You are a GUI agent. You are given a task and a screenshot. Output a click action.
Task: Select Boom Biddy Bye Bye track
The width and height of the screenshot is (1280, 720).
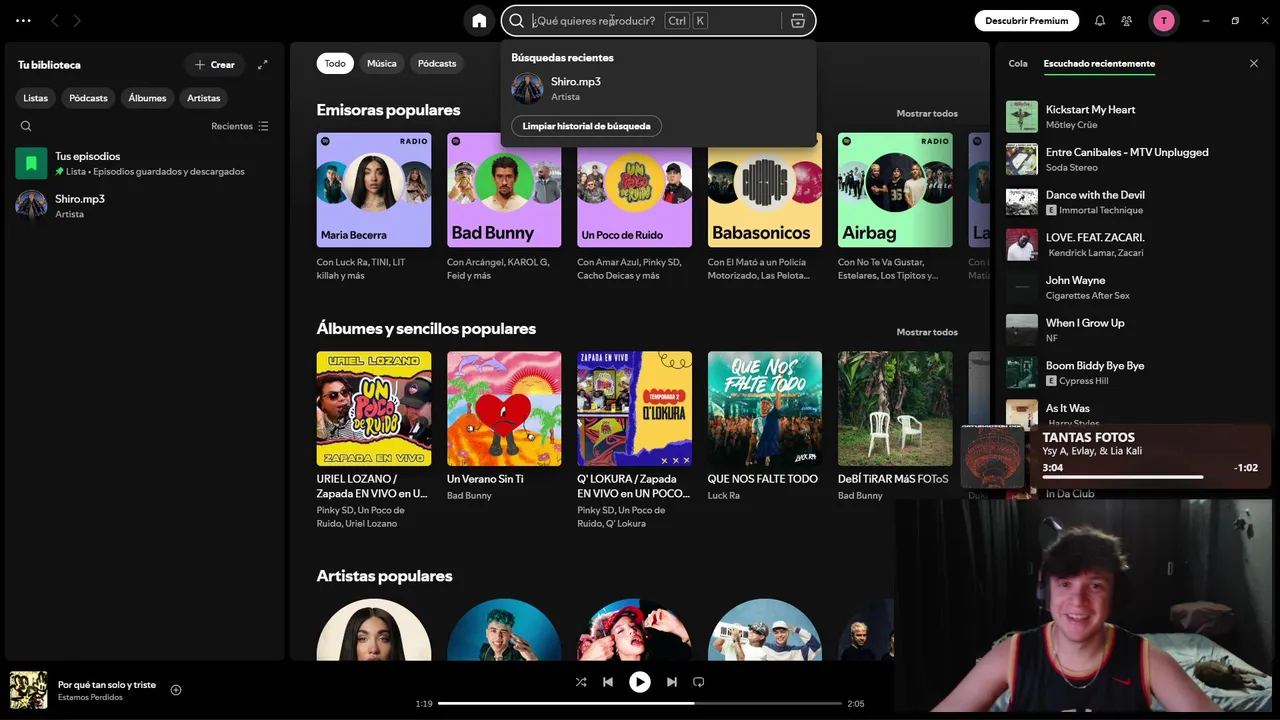[x=1134, y=373]
